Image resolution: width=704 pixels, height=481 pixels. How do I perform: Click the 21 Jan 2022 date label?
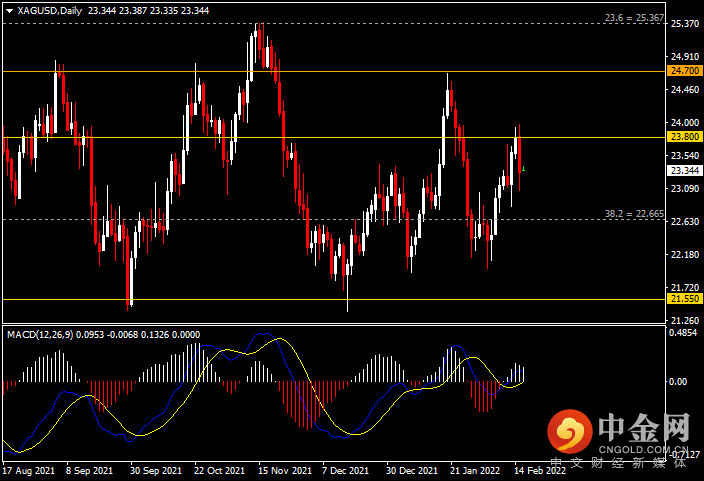click(x=475, y=471)
